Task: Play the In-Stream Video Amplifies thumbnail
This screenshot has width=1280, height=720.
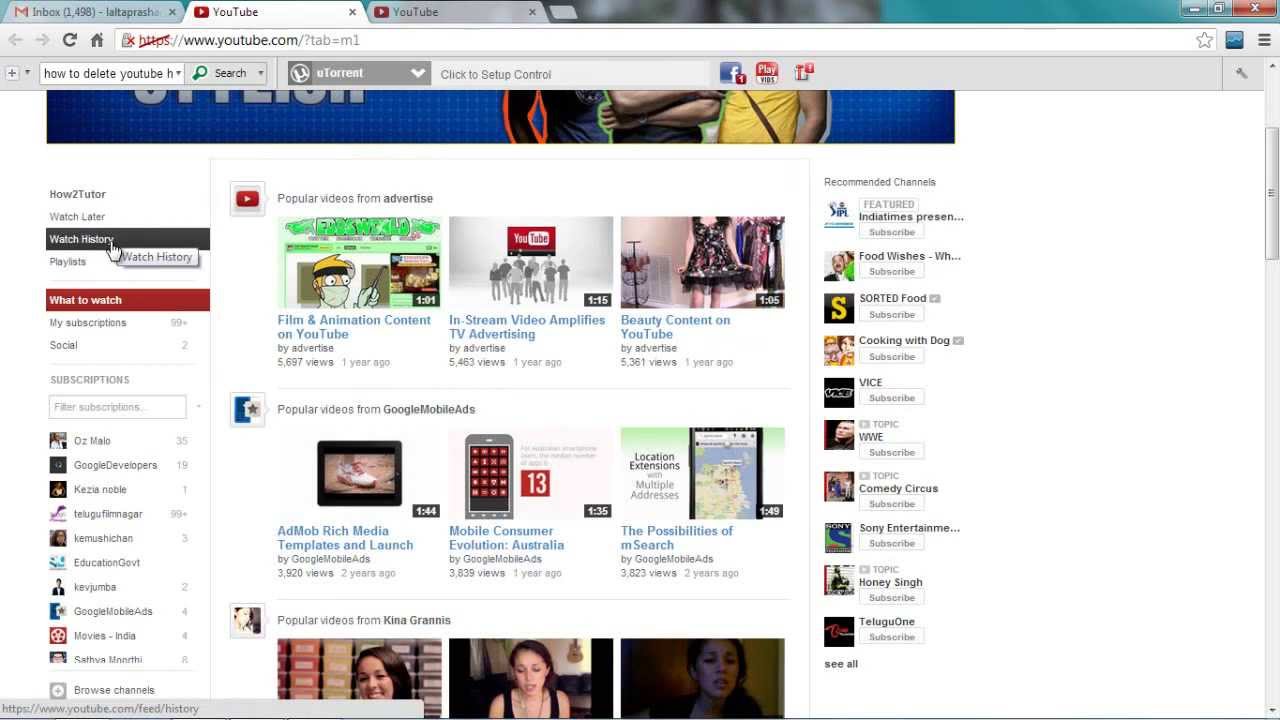Action: (x=531, y=262)
